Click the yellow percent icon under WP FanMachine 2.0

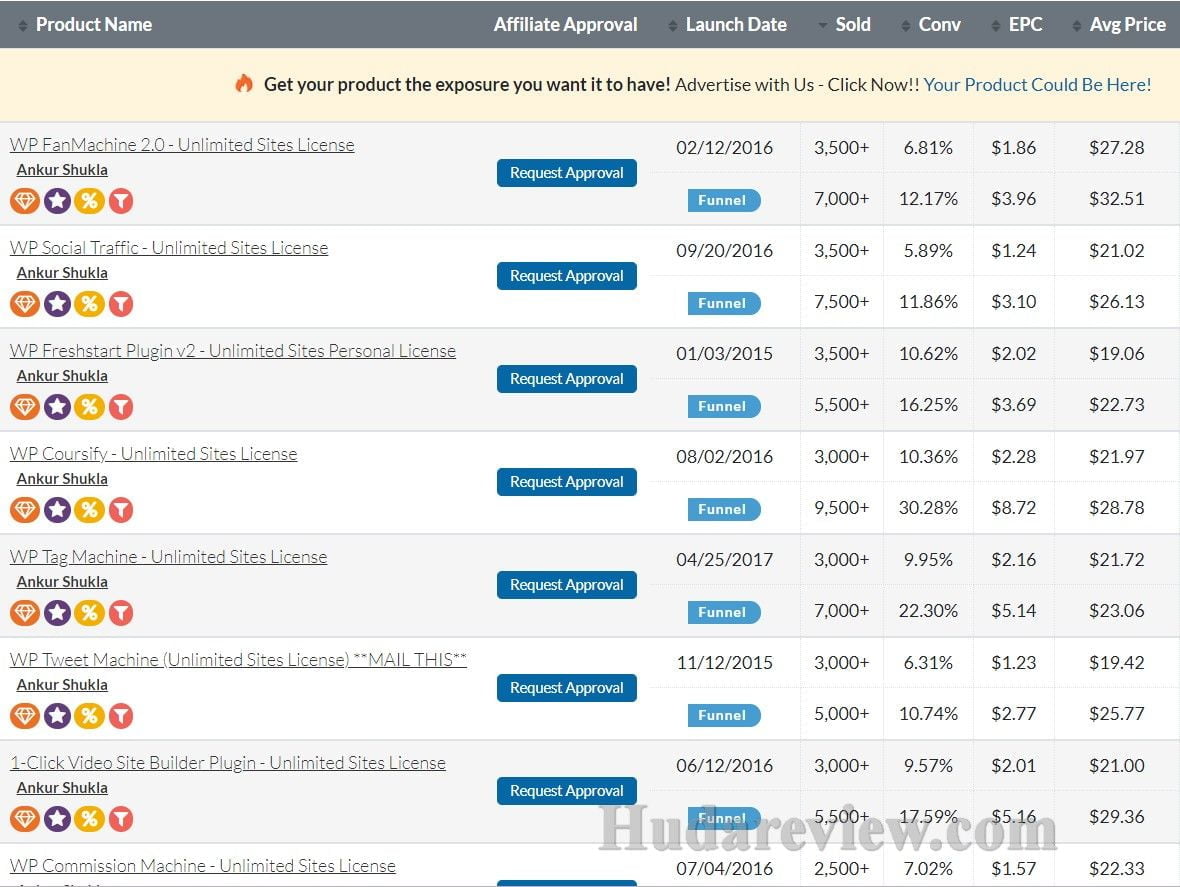[x=89, y=201]
